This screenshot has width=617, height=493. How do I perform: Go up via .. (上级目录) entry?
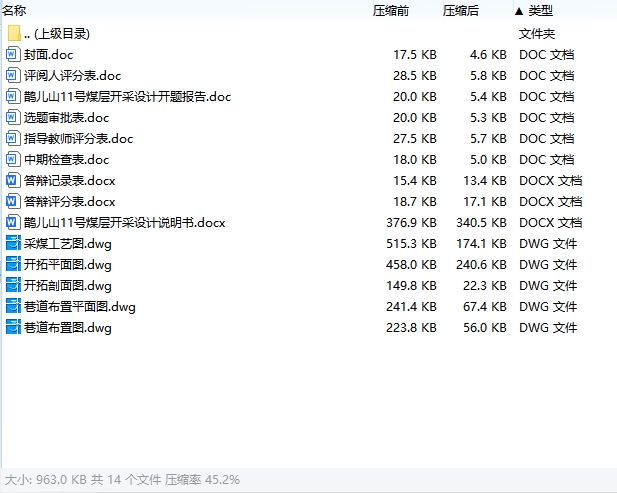click(57, 34)
